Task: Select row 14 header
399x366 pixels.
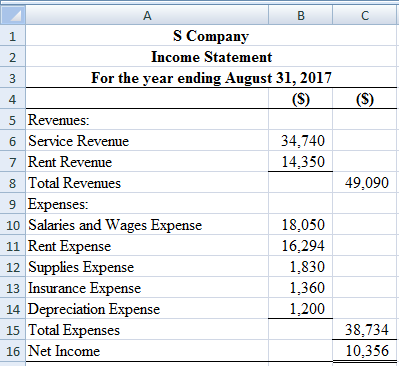Action: 13,309
